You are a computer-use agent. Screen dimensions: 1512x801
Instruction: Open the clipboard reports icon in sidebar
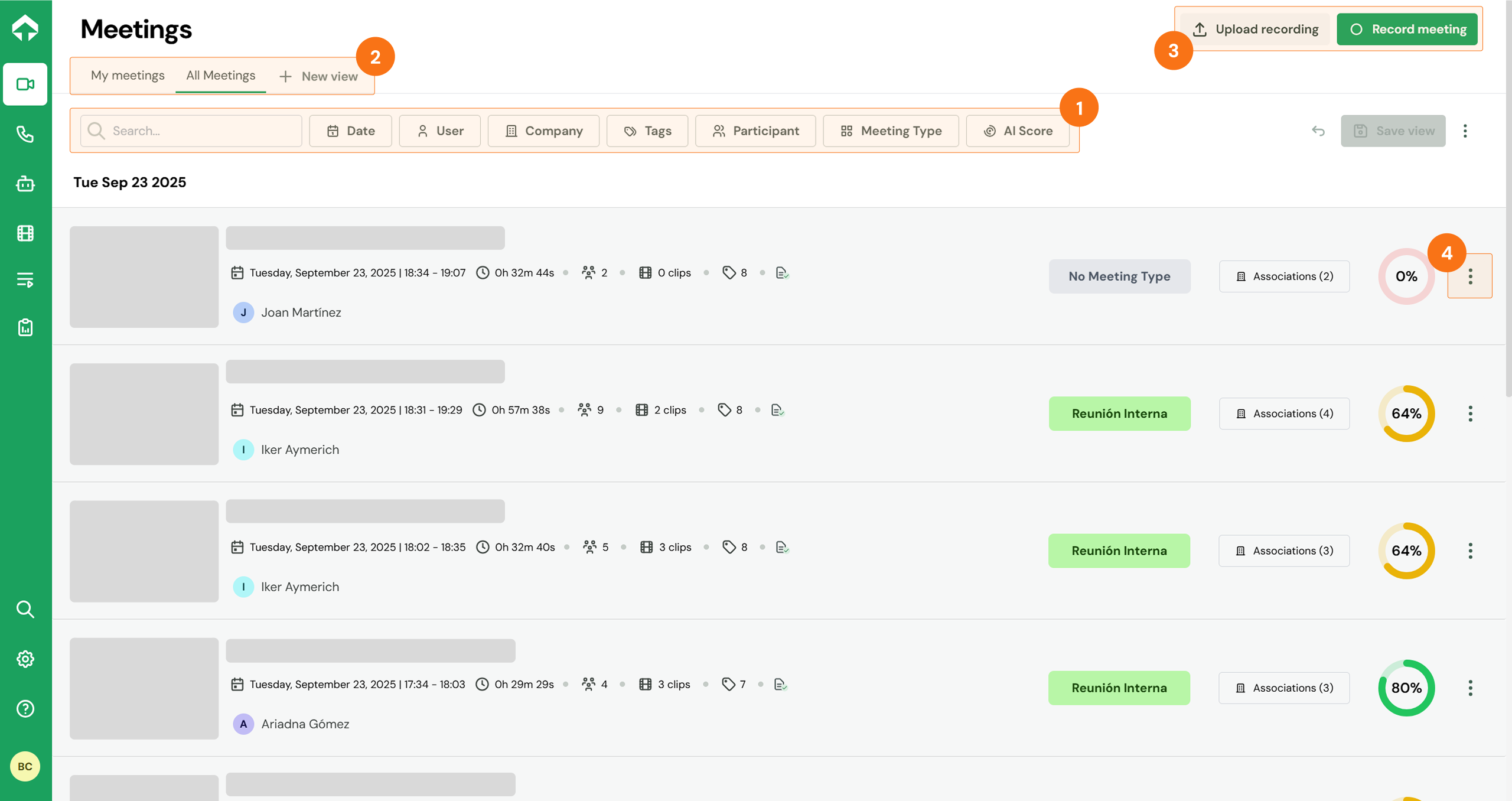click(x=25, y=327)
